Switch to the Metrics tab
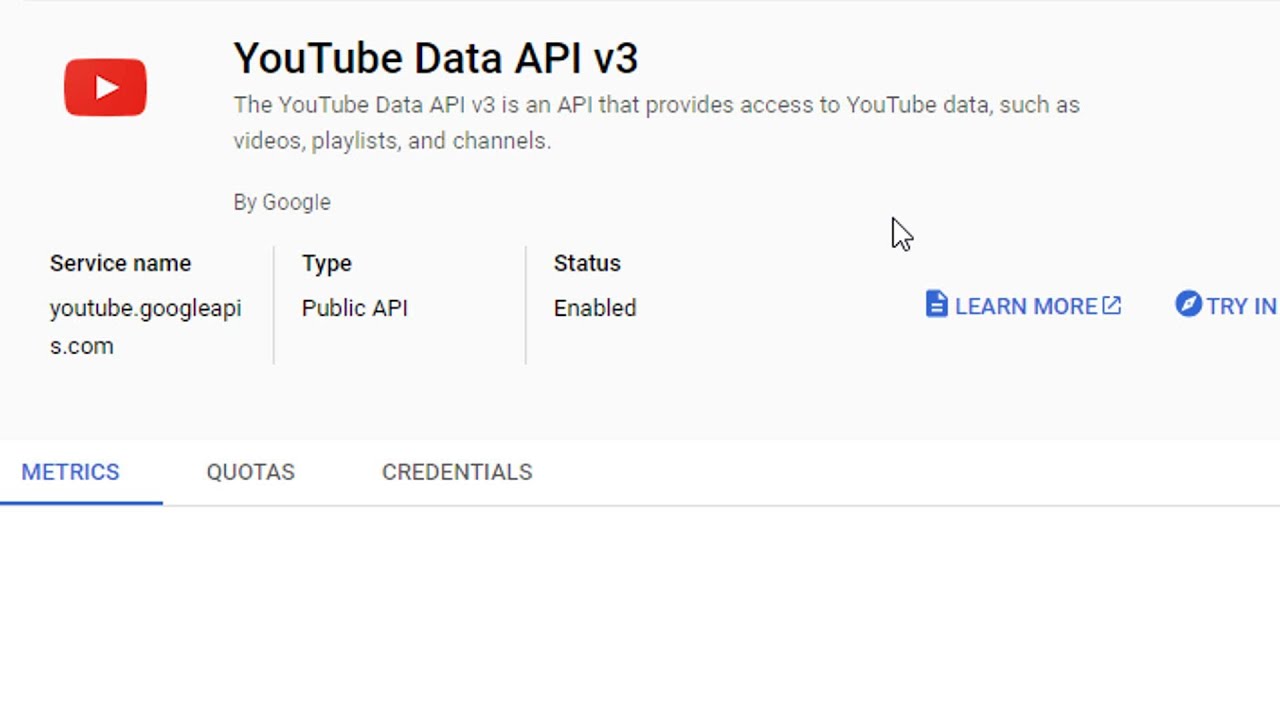 pos(70,472)
